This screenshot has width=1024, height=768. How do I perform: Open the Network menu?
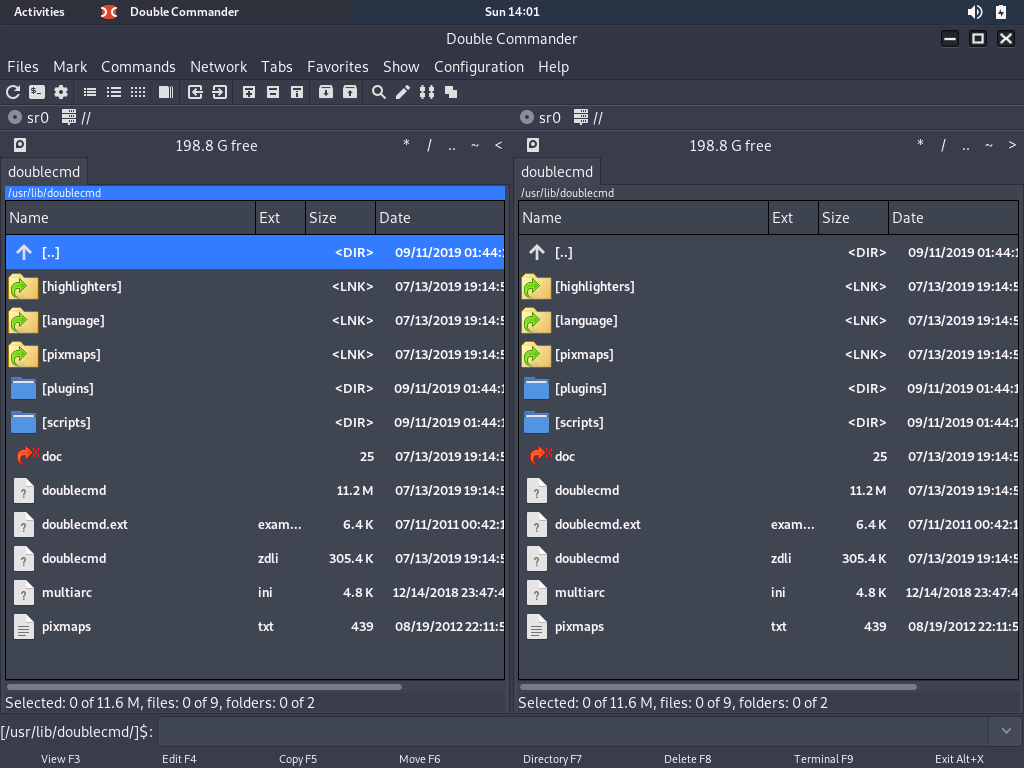coord(219,67)
